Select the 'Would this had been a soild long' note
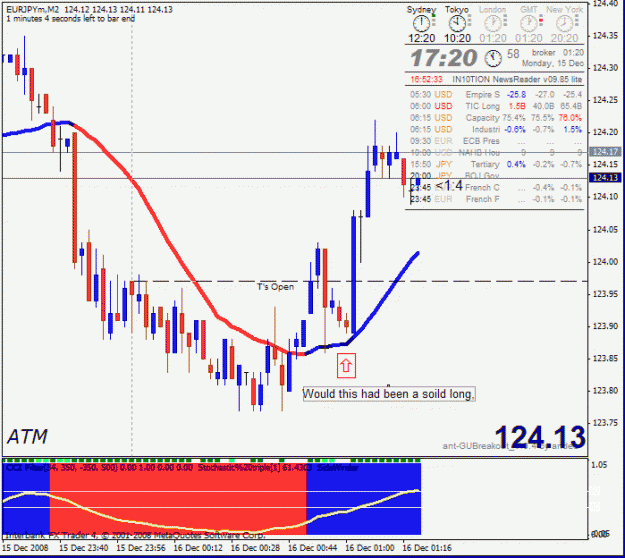 tap(389, 394)
